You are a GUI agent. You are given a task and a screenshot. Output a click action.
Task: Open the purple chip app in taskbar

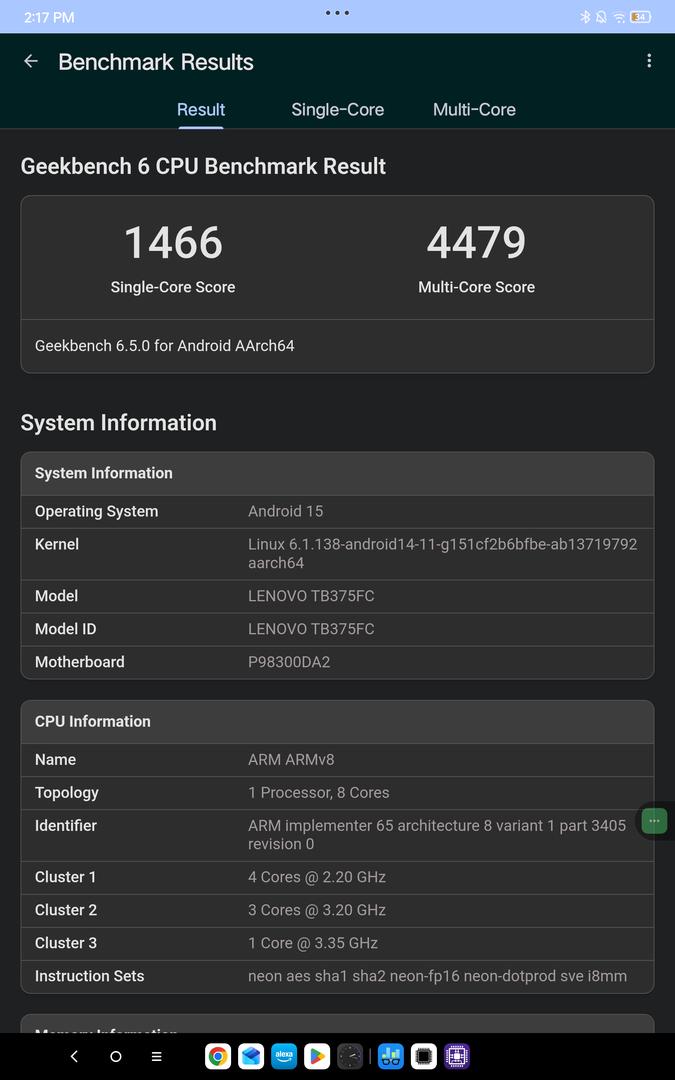tap(457, 1056)
